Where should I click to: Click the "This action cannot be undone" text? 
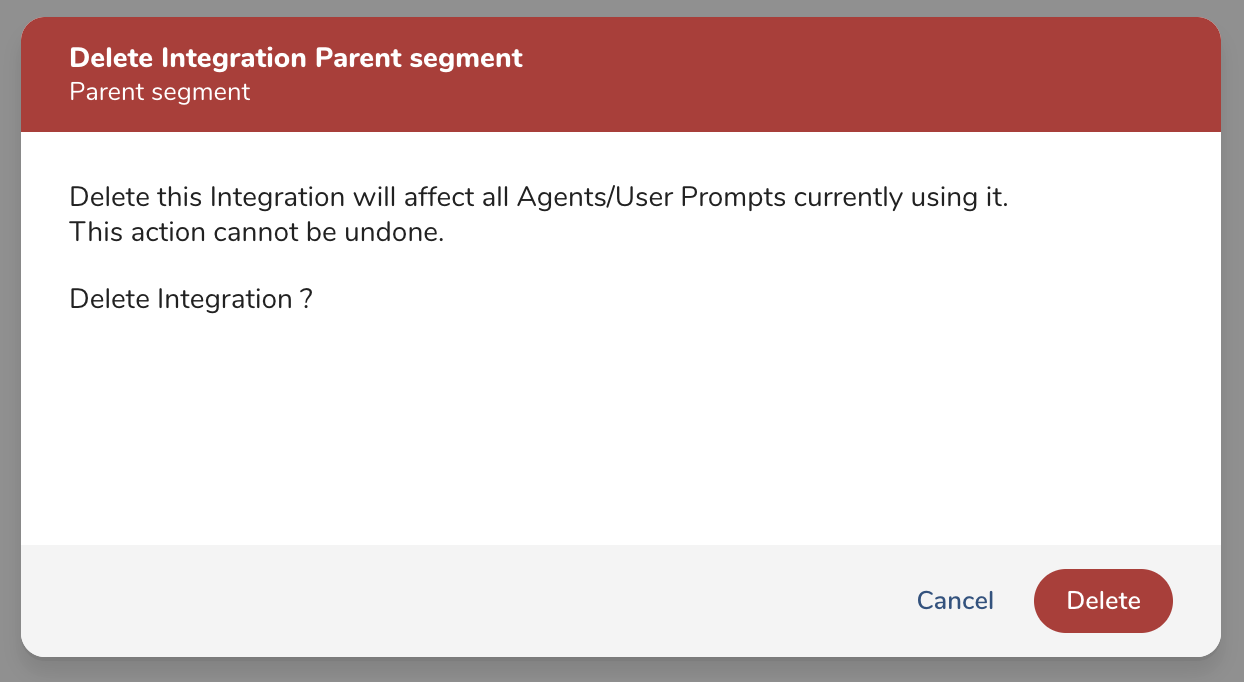[x=256, y=233]
